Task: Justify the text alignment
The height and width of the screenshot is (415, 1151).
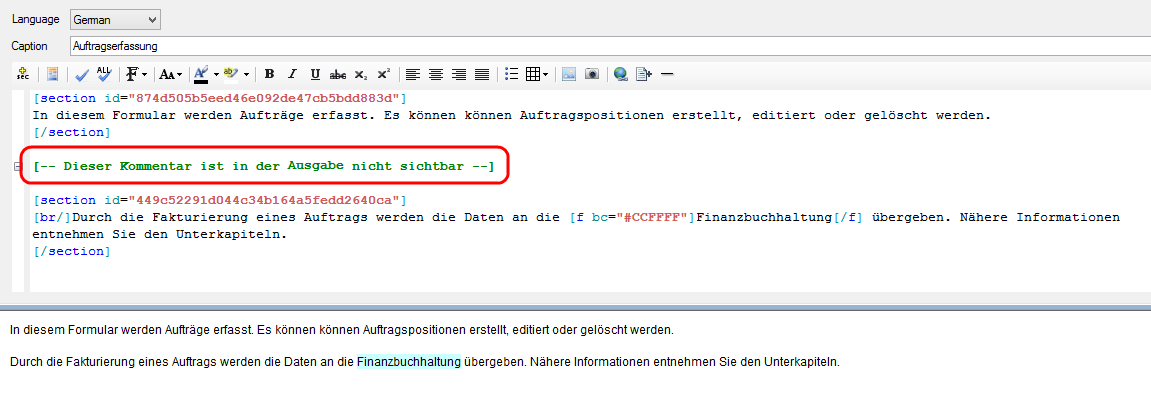Action: (x=482, y=74)
